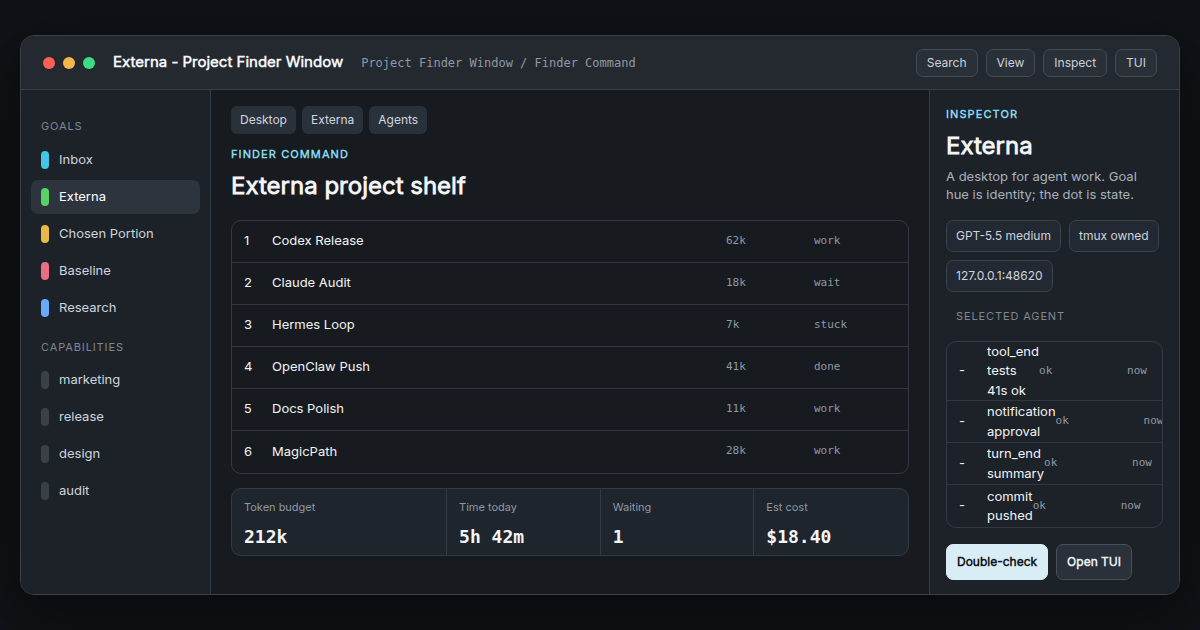1200x630 pixels.
Task: Click the pink Baseline color marker
Action: point(45,271)
